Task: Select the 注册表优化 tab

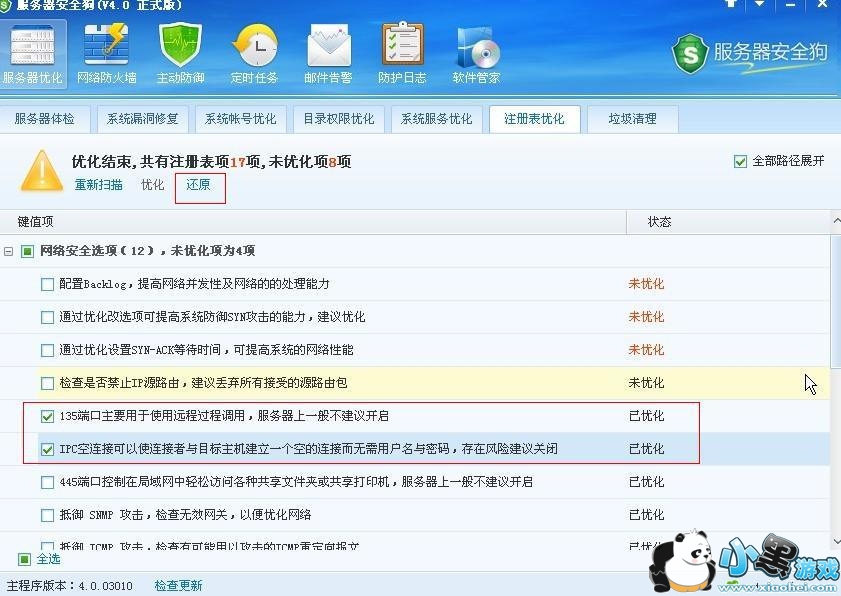Action: [535, 119]
